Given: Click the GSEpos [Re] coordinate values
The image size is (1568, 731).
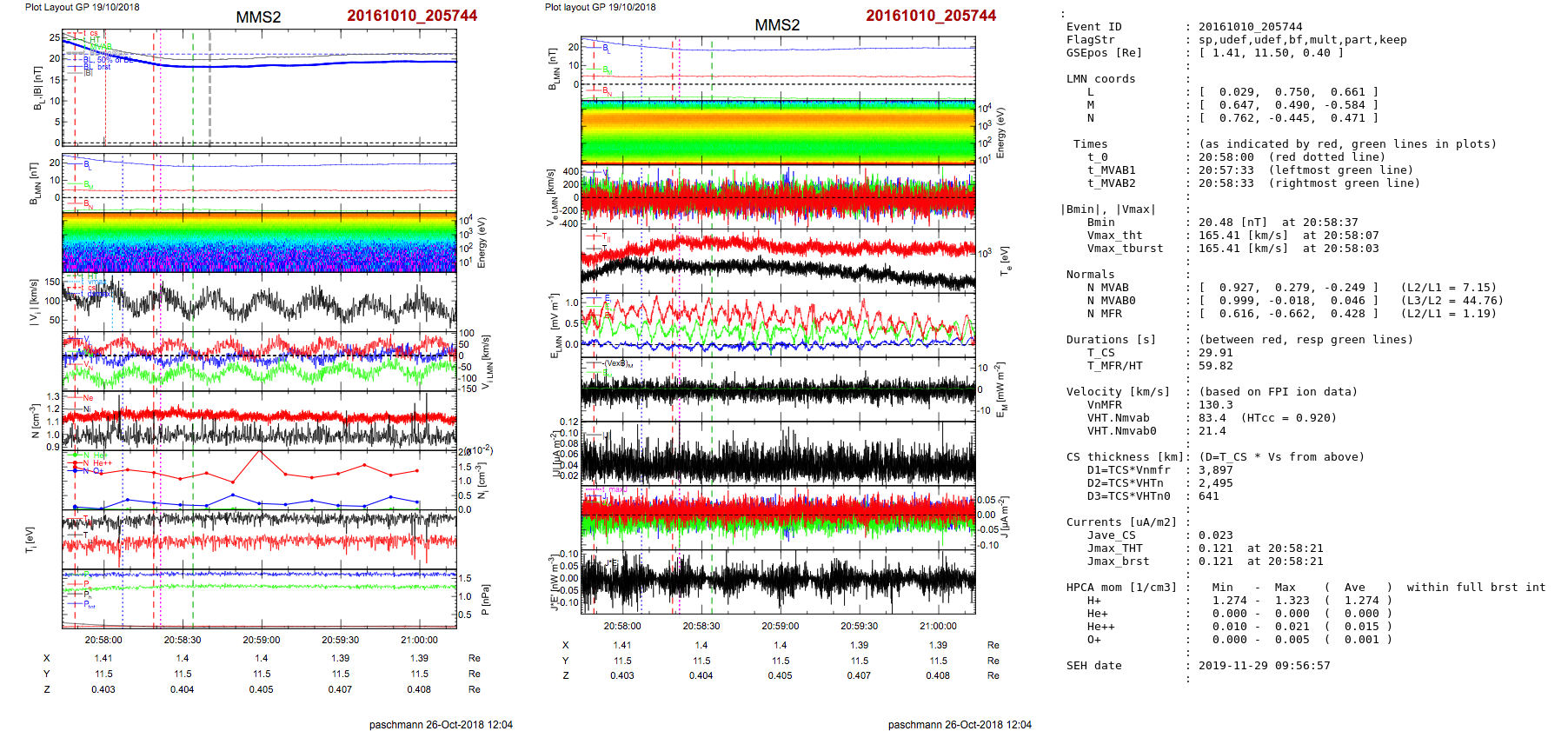Looking at the screenshot, I should (1270, 53).
